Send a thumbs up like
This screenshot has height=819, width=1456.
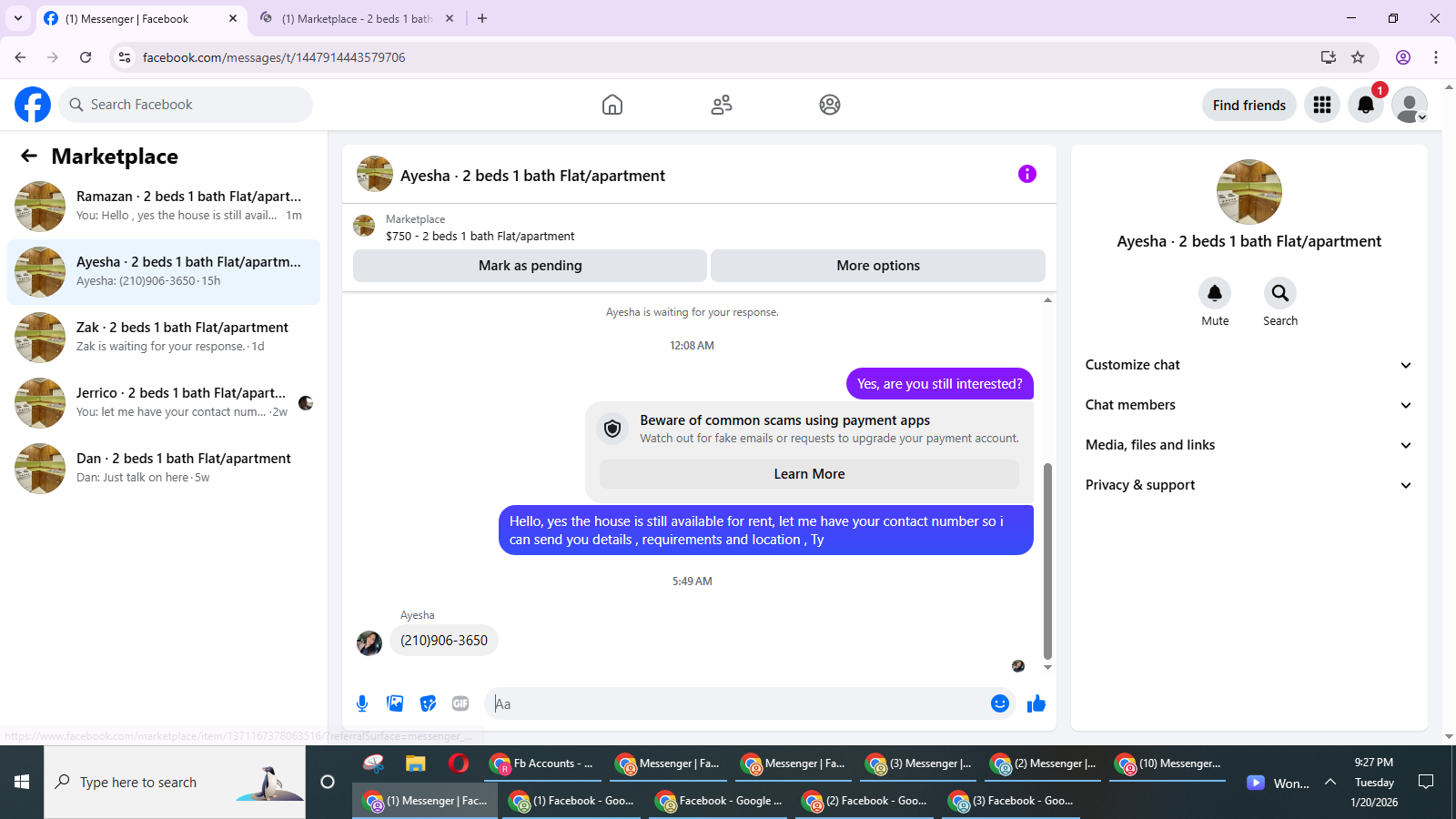(1036, 703)
